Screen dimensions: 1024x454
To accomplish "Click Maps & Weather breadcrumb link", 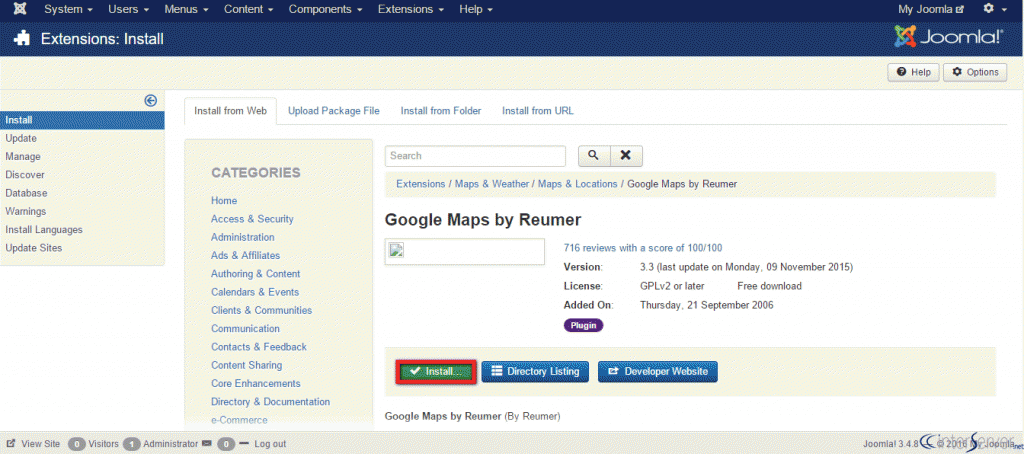I will pyautogui.click(x=492, y=184).
